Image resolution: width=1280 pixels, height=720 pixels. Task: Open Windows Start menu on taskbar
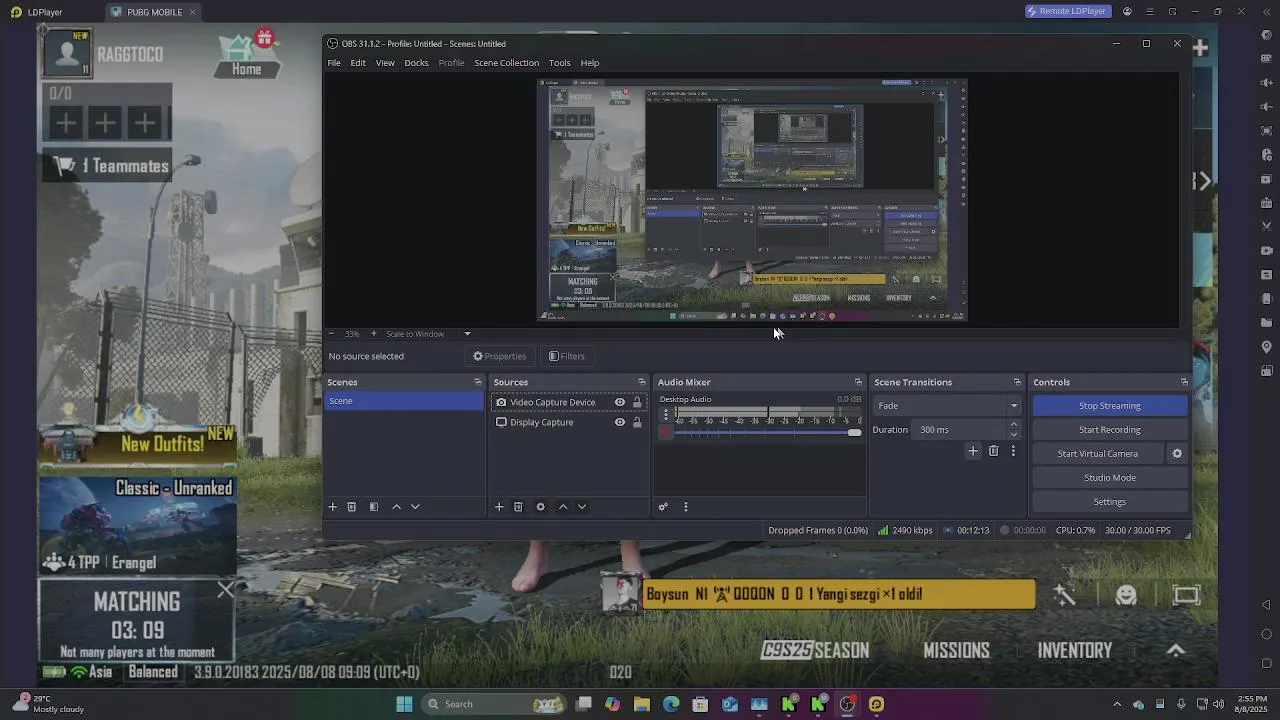[404, 704]
